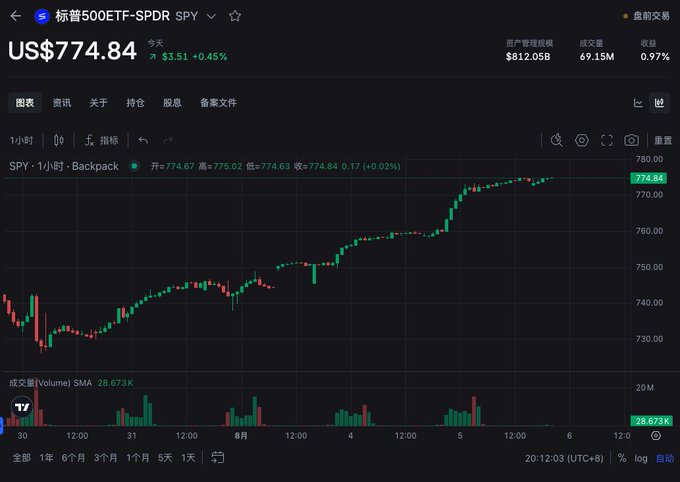Viewport: 680px width, 482px height.
Task: Click the $812.05B assets value
Action: click(528, 56)
